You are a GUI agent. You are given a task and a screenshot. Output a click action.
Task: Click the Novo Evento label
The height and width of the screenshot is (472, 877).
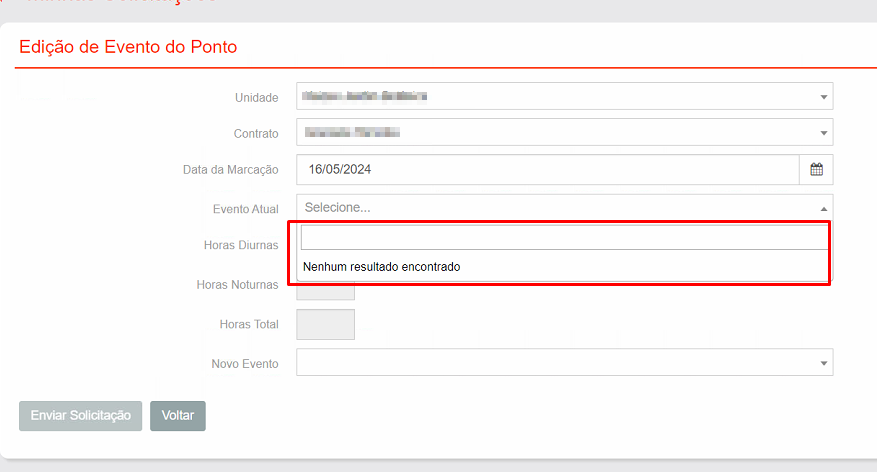[244, 363]
